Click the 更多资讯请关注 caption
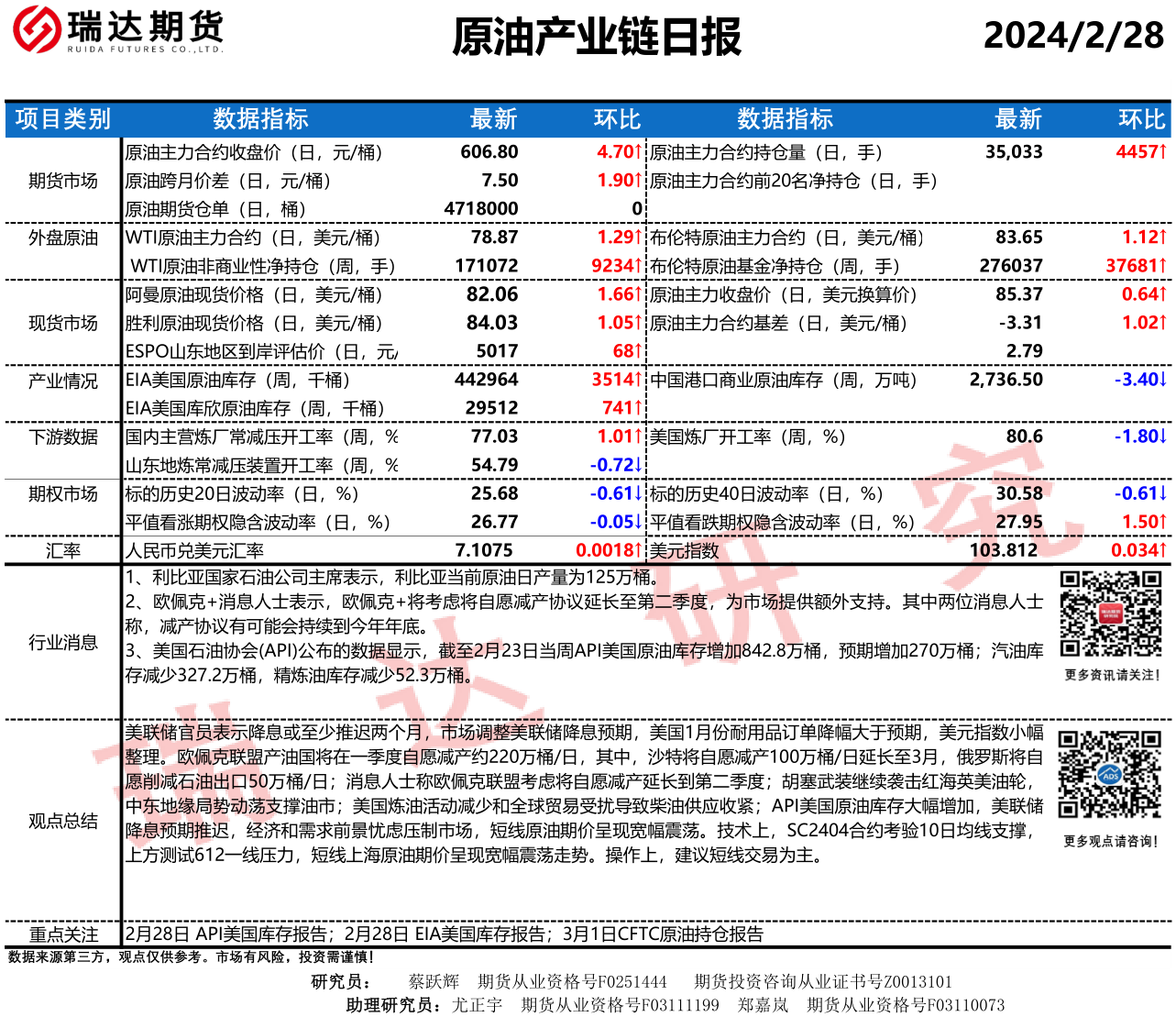Viewport: 1176px width, 1017px height. pyautogui.click(x=1112, y=675)
